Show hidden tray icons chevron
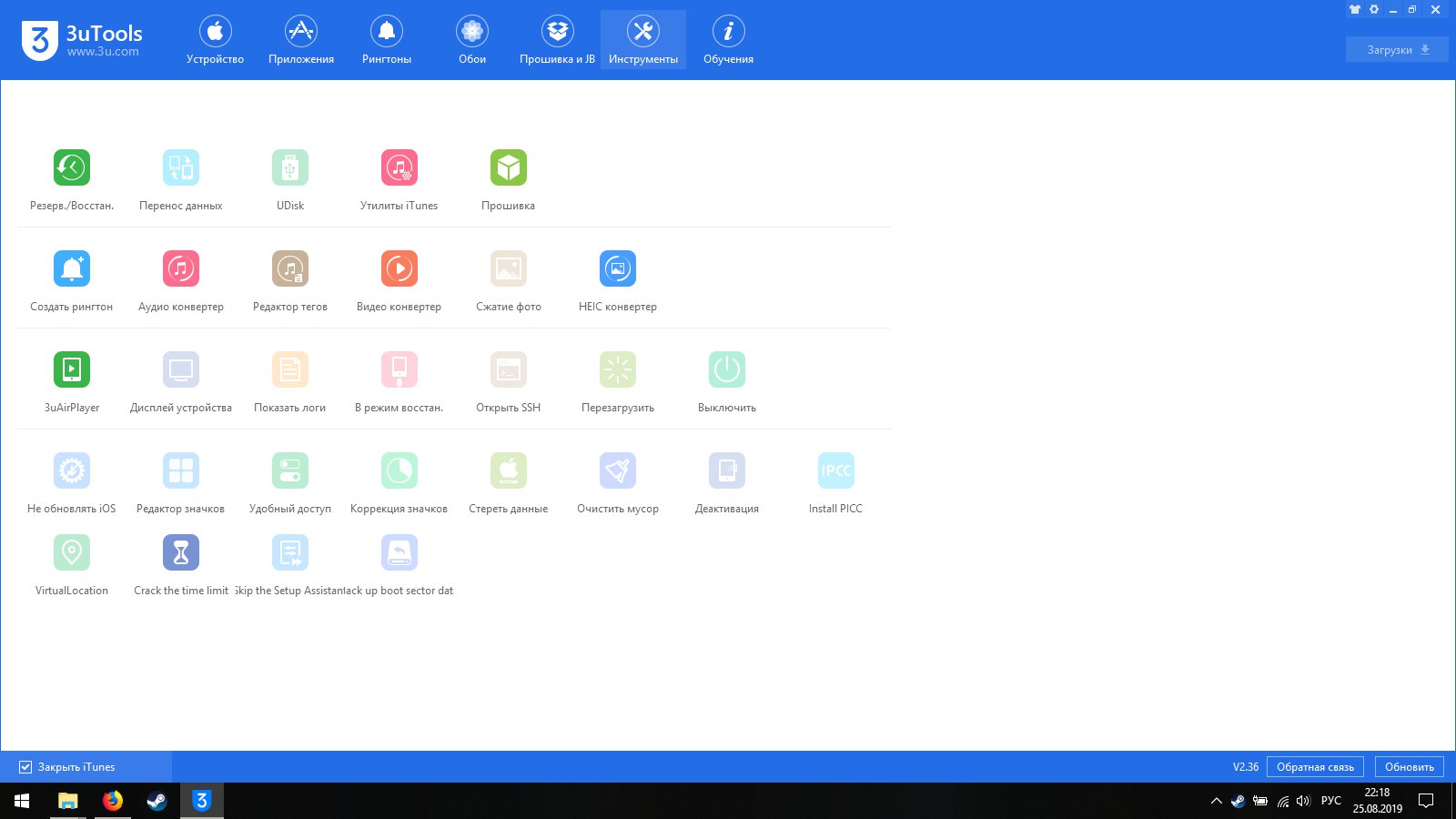The height and width of the screenshot is (819, 1456). [x=1216, y=801]
